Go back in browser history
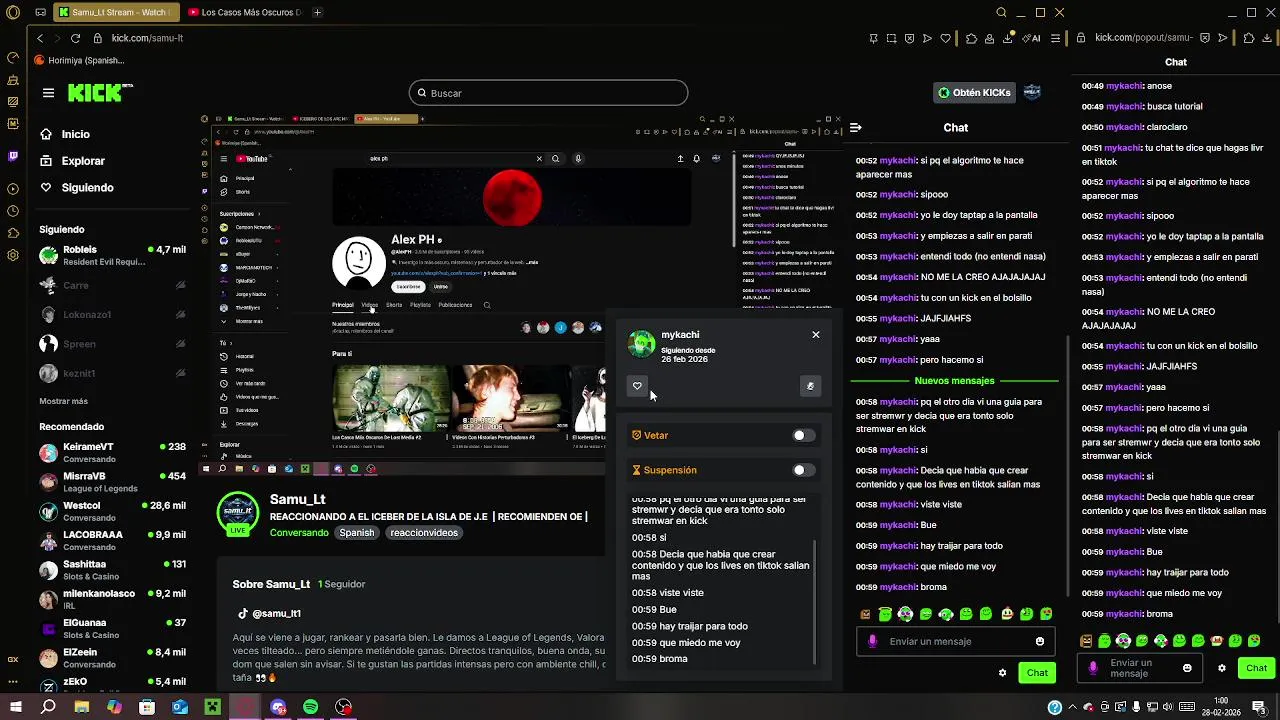1280x720 pixels. (x=40, y=38)
